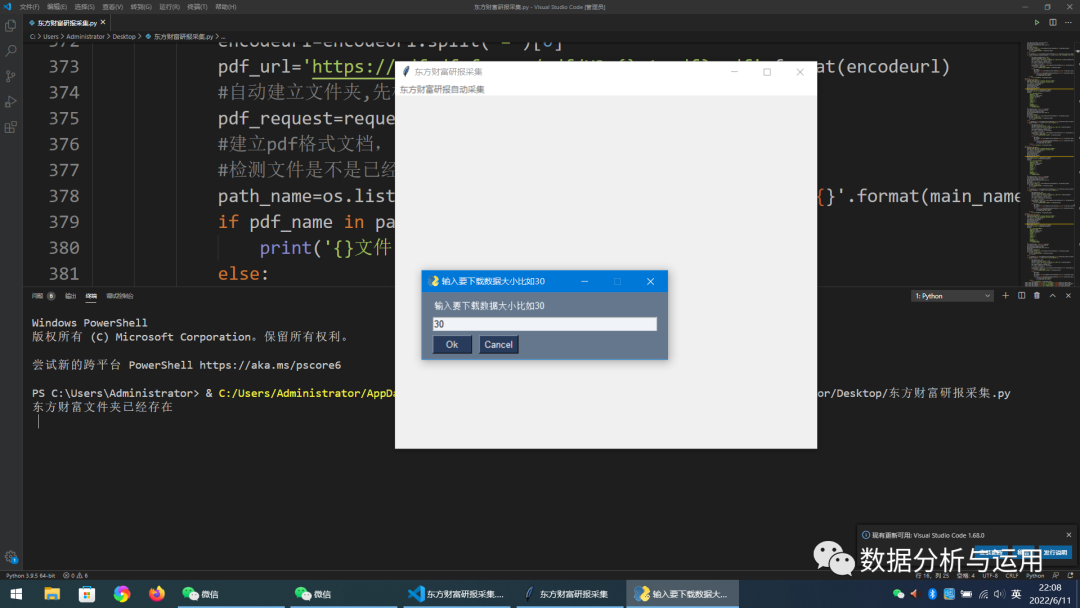
Task: Click the line and column position status
Action: click(x=933, y=576)
